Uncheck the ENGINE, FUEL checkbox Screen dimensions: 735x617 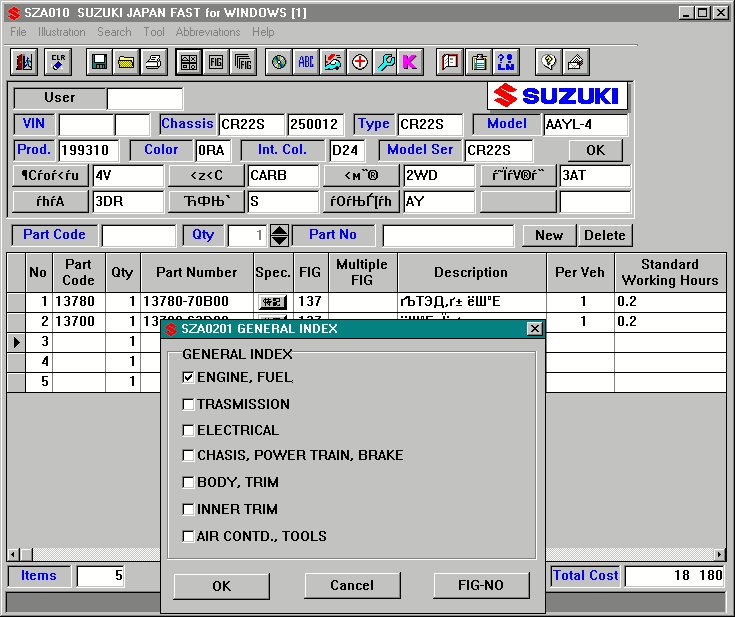[188, 377]
